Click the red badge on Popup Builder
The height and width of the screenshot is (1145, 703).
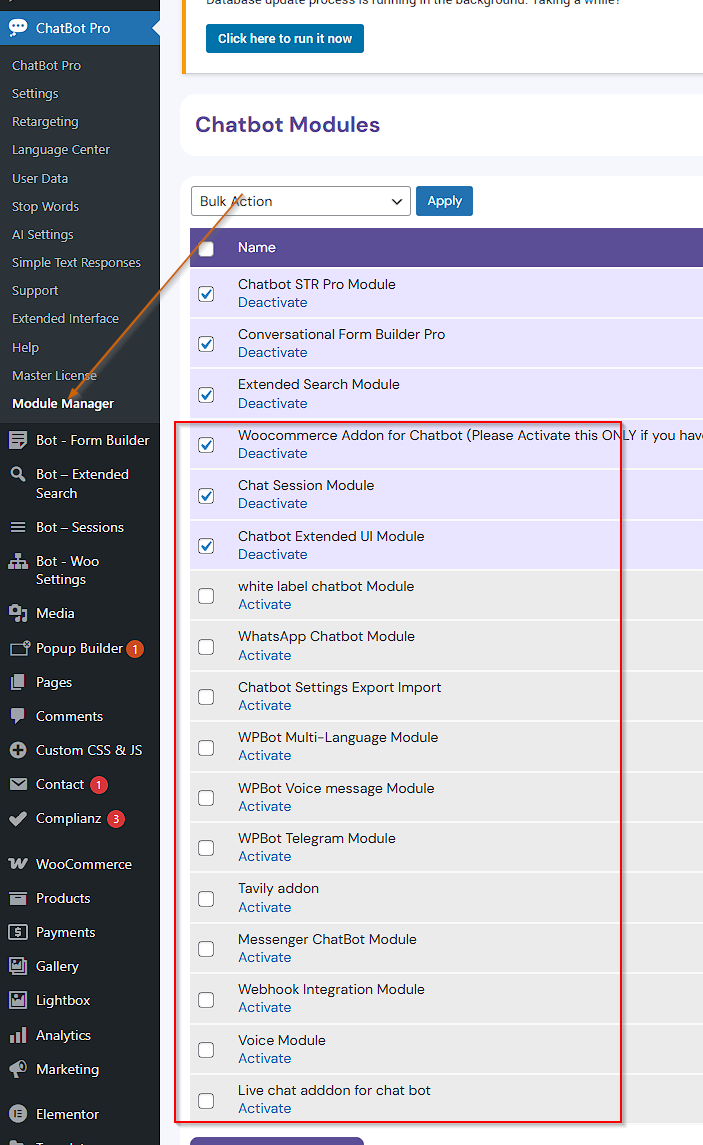coord(134,648)
